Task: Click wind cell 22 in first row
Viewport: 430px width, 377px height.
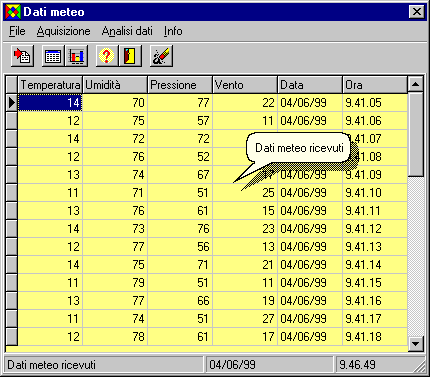Action: pyautogui.click(x=245, y=103)
